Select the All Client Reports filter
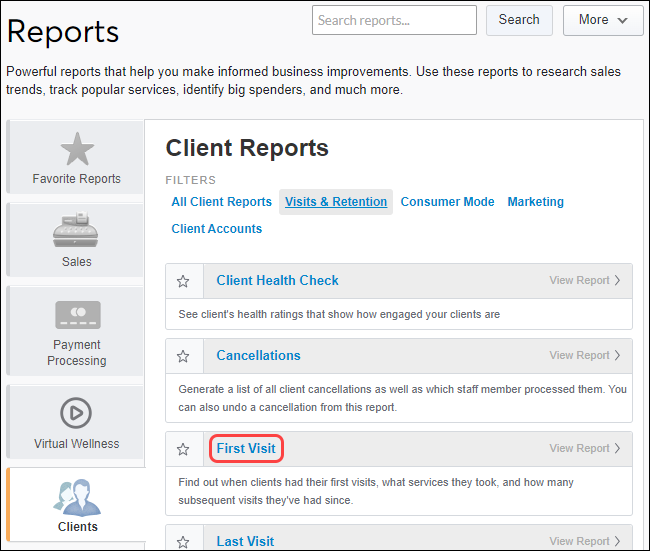The image size is (650, 551). coord(222,202)
